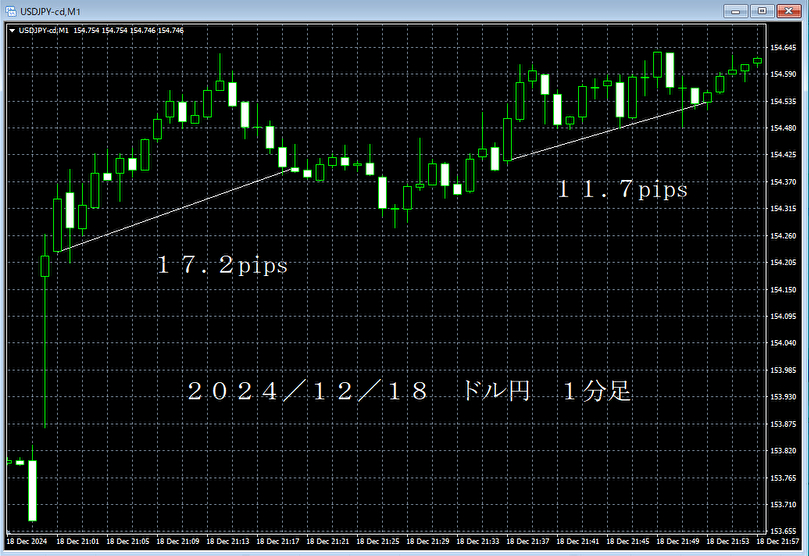Select the left trendline under 17.2pips move
Image resolution: width=809 pixels, height=556 pixels.
pos(175,210)
